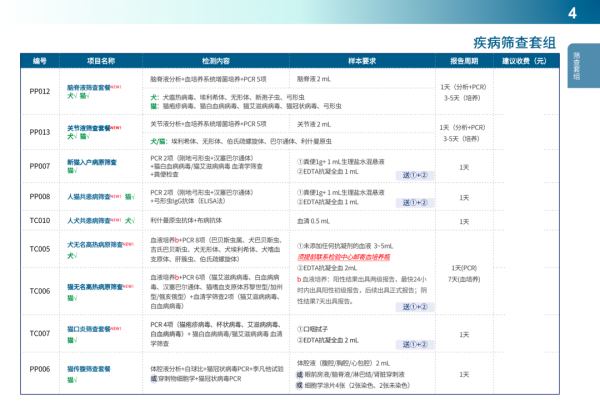Click the text "脑脊液分析+血培养系统增菌培养+PCR 5项"

pos(208,79)
